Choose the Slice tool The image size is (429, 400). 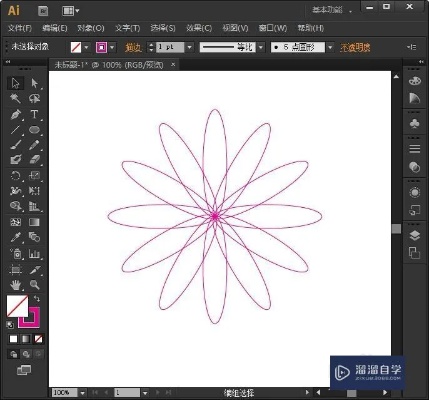click(x=34, y=269)
